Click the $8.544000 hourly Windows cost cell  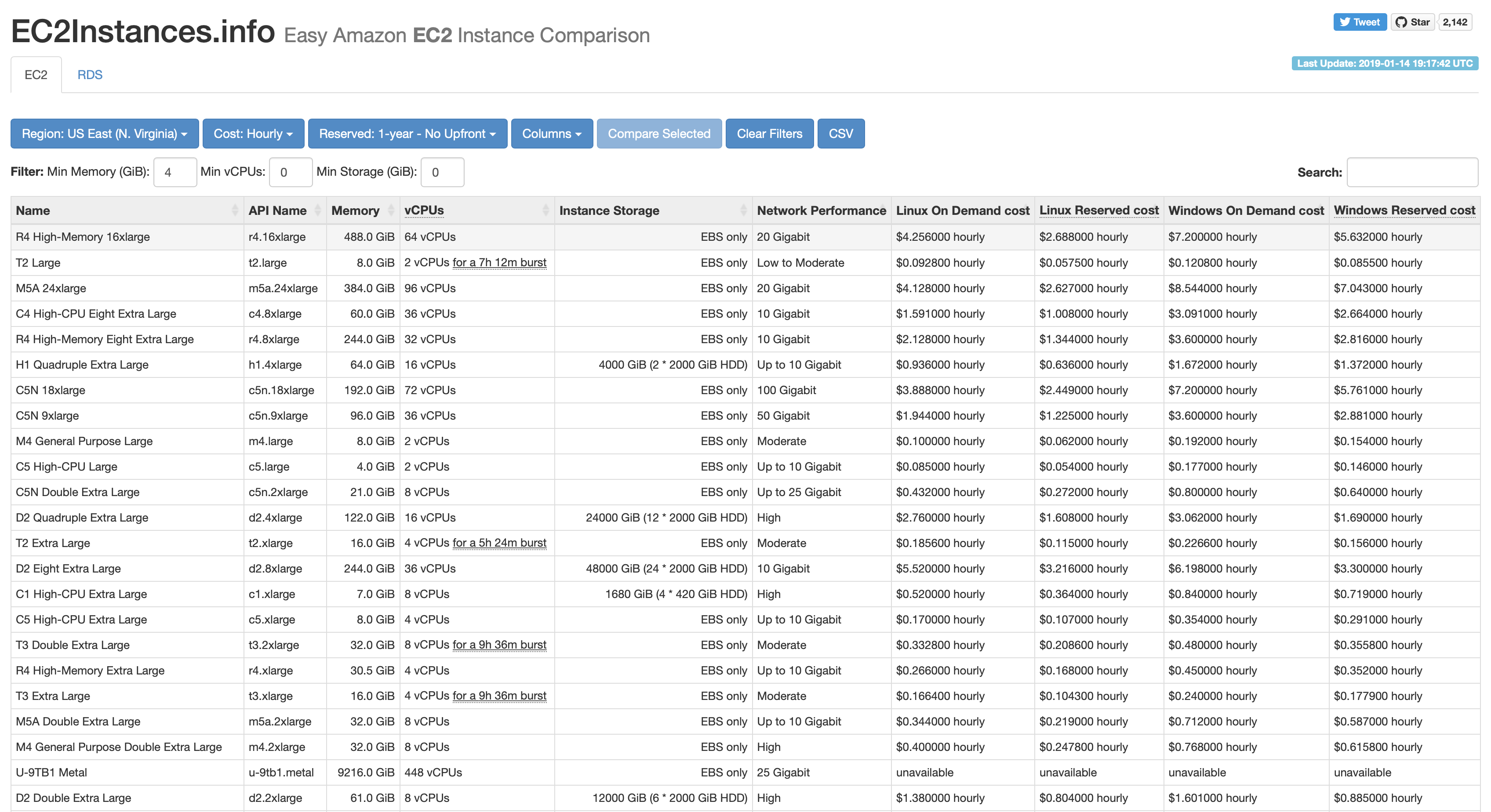[1246, 288]
